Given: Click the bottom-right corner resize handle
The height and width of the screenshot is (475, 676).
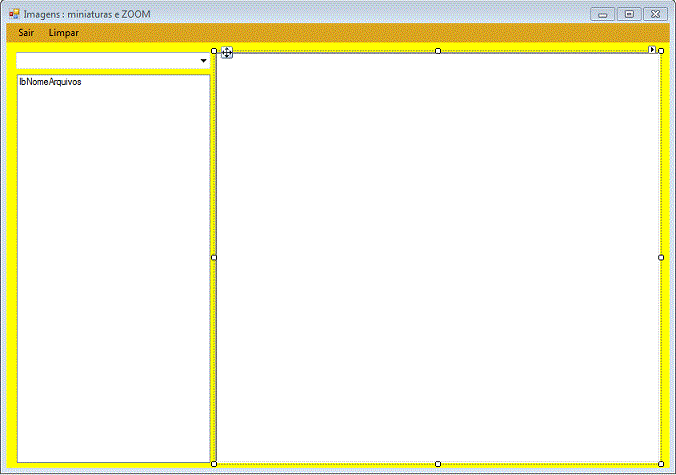Looking at the screenshot, I should click(661, 464).
